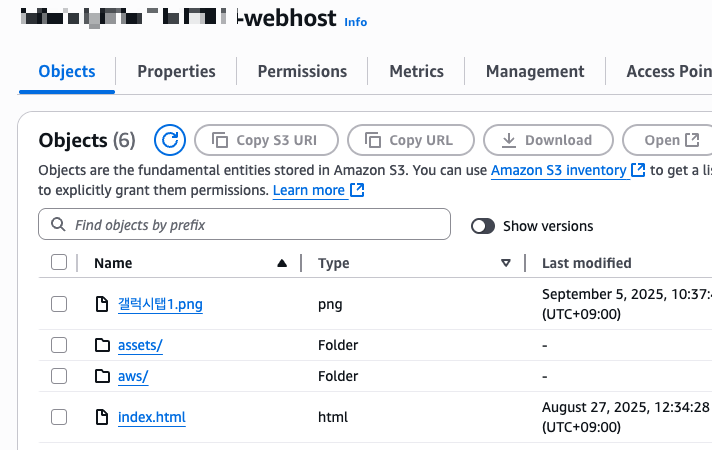Click 'Folder' type in aws/ row
Viewport: 712px width, 450px height.
(338, 376)
